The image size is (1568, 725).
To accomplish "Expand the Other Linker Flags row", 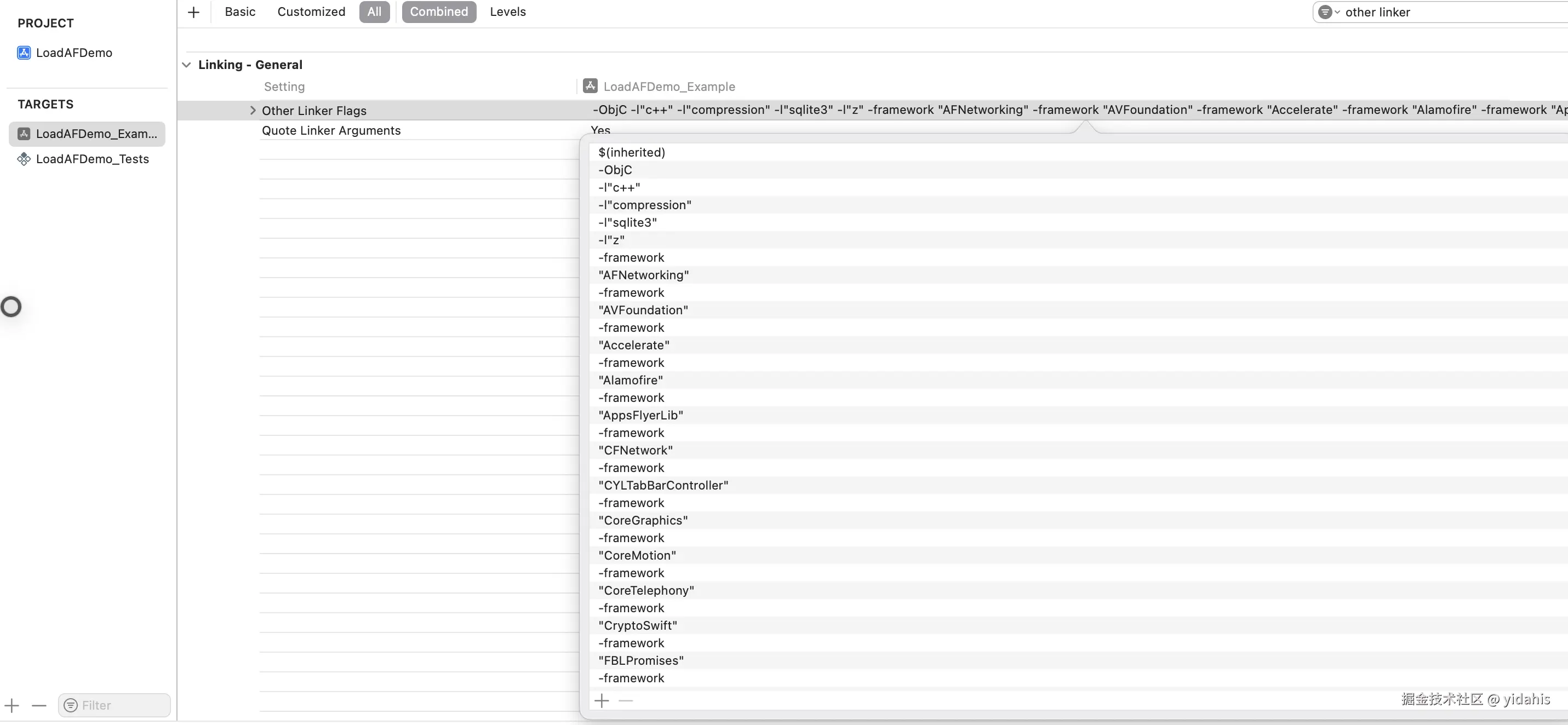I will (253, 111).
